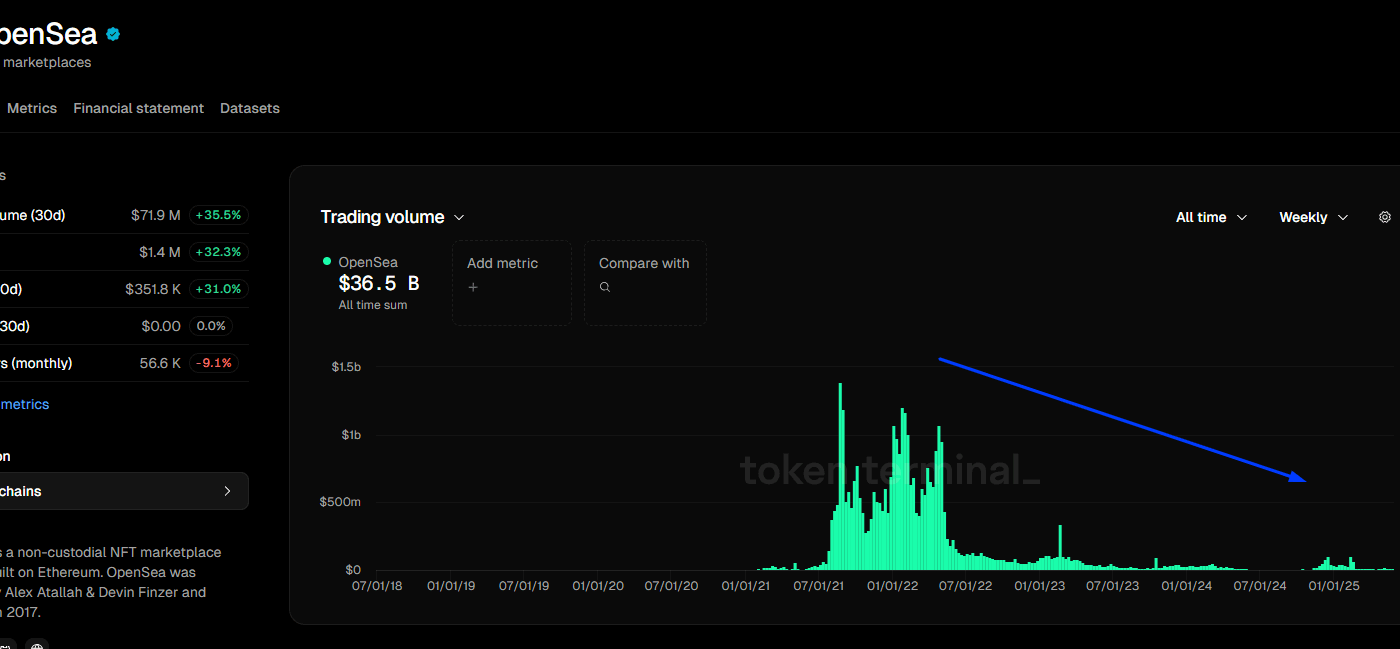1400x649 pixels.
Task: Click the 0.0% change badge
Action: tap(211, 326)
